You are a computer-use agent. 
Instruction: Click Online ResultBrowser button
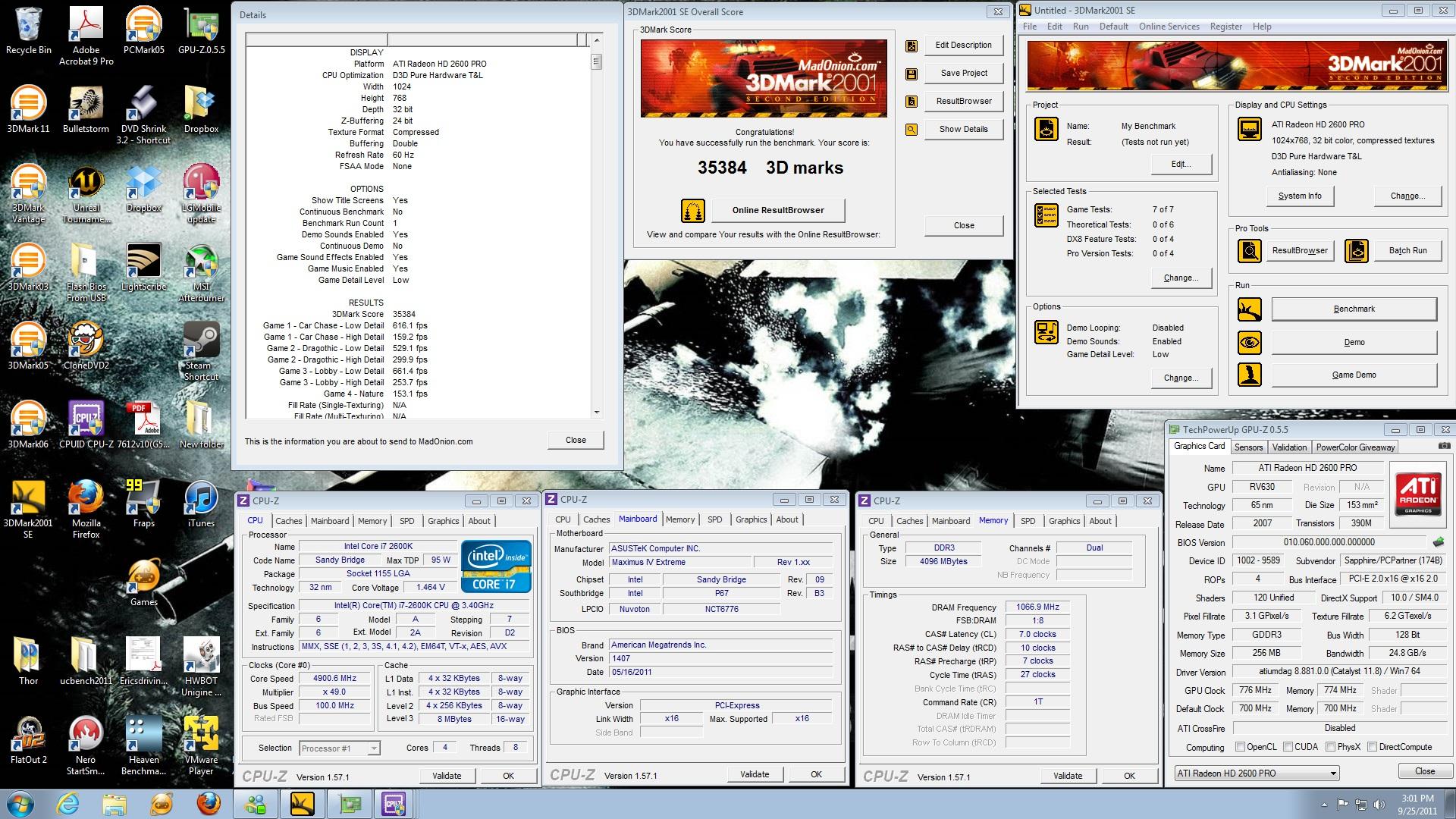point(778,211)
